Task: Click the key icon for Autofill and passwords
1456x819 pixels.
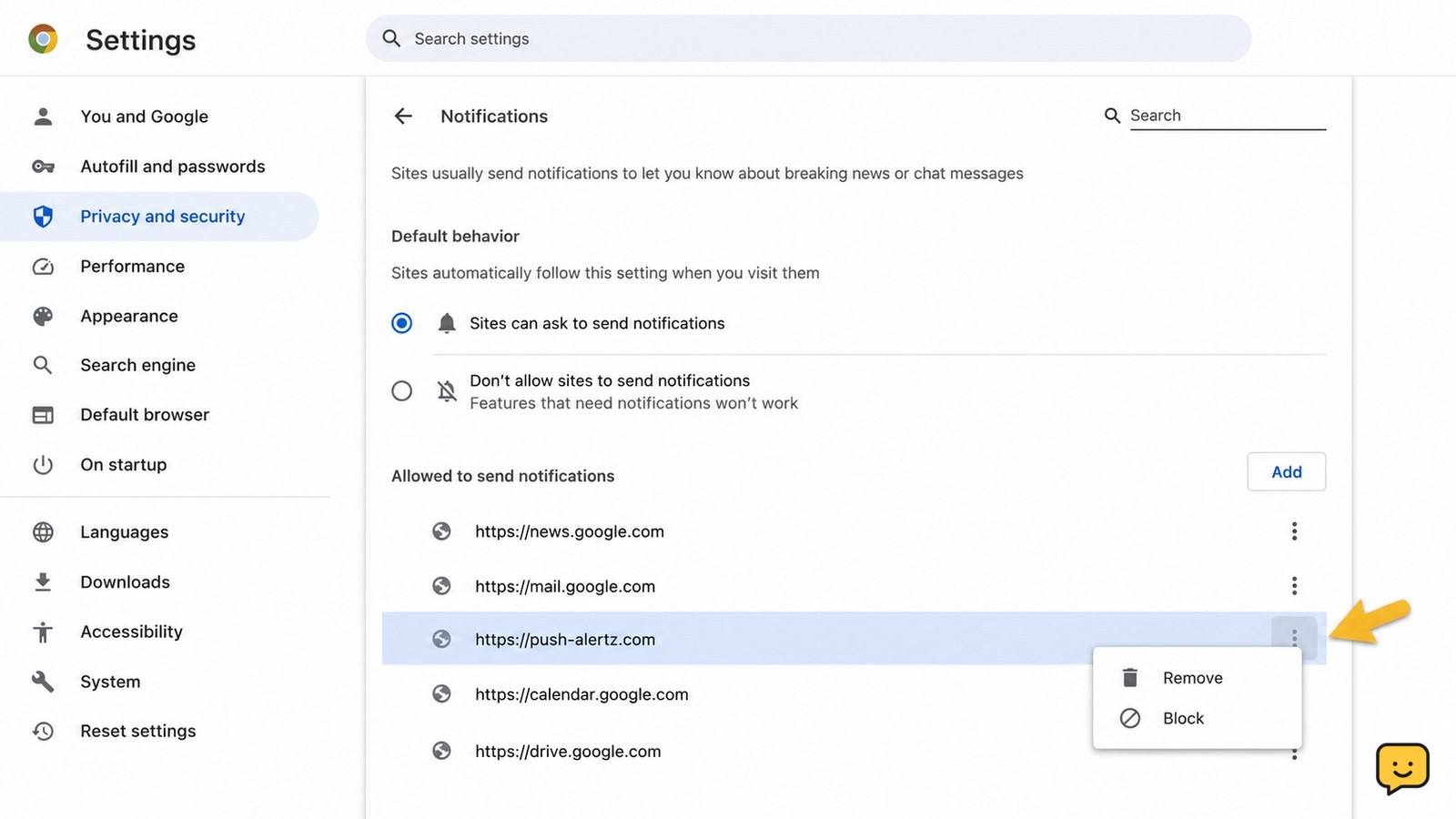Action: (x=43, y=167)
